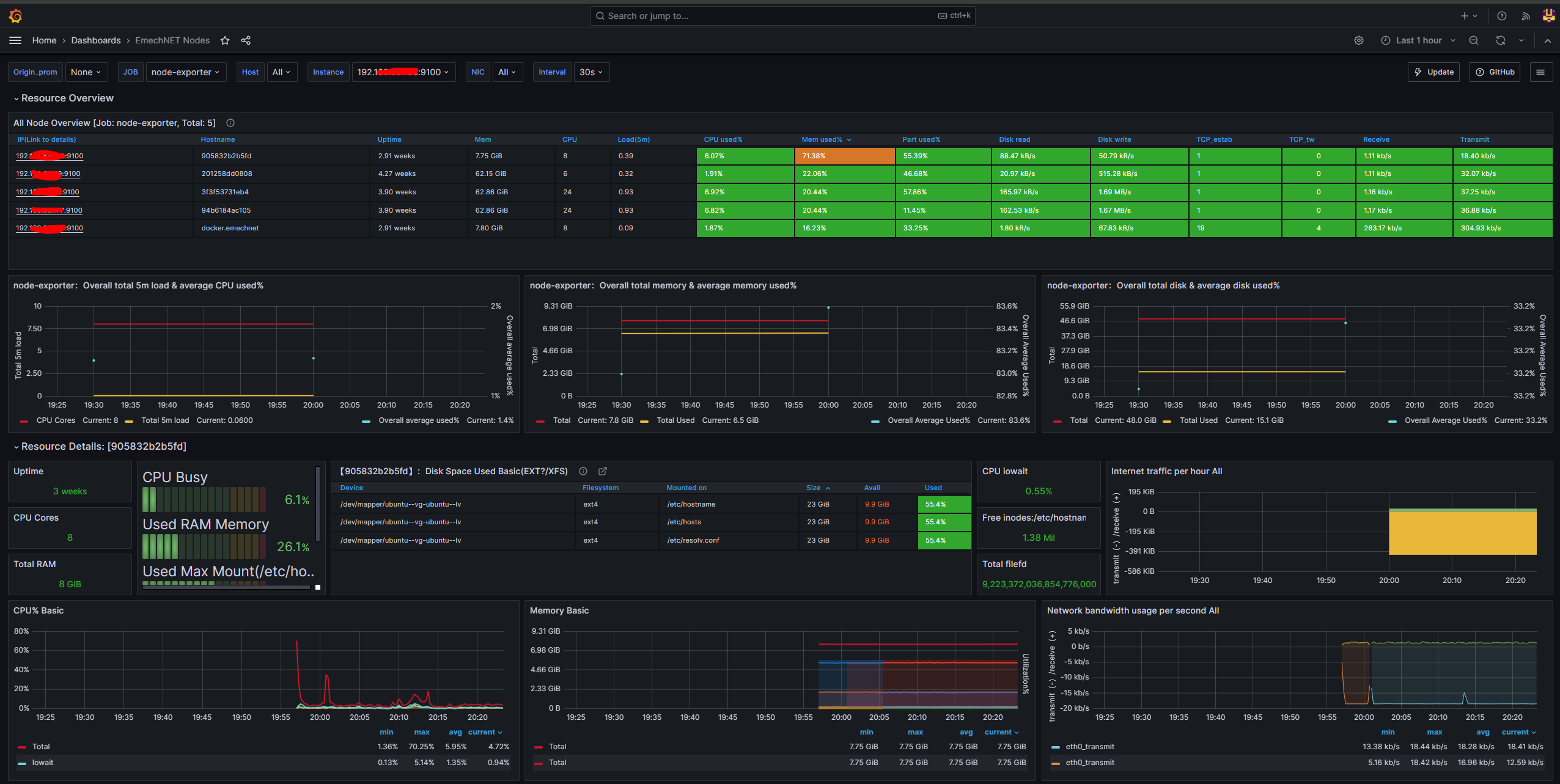1560x784 pixels.
Task: Click the share dashboard icon
Action: 246,40
